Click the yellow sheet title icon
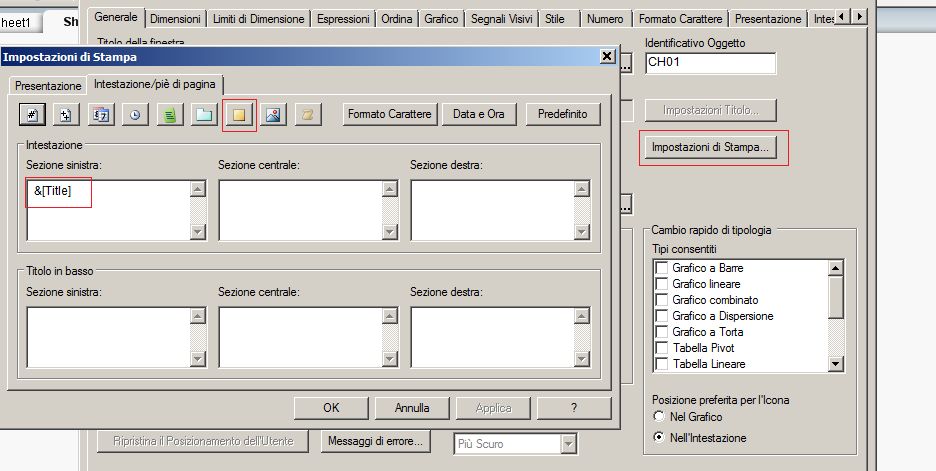This screenshot has height=471, width=936. [239, 114]
